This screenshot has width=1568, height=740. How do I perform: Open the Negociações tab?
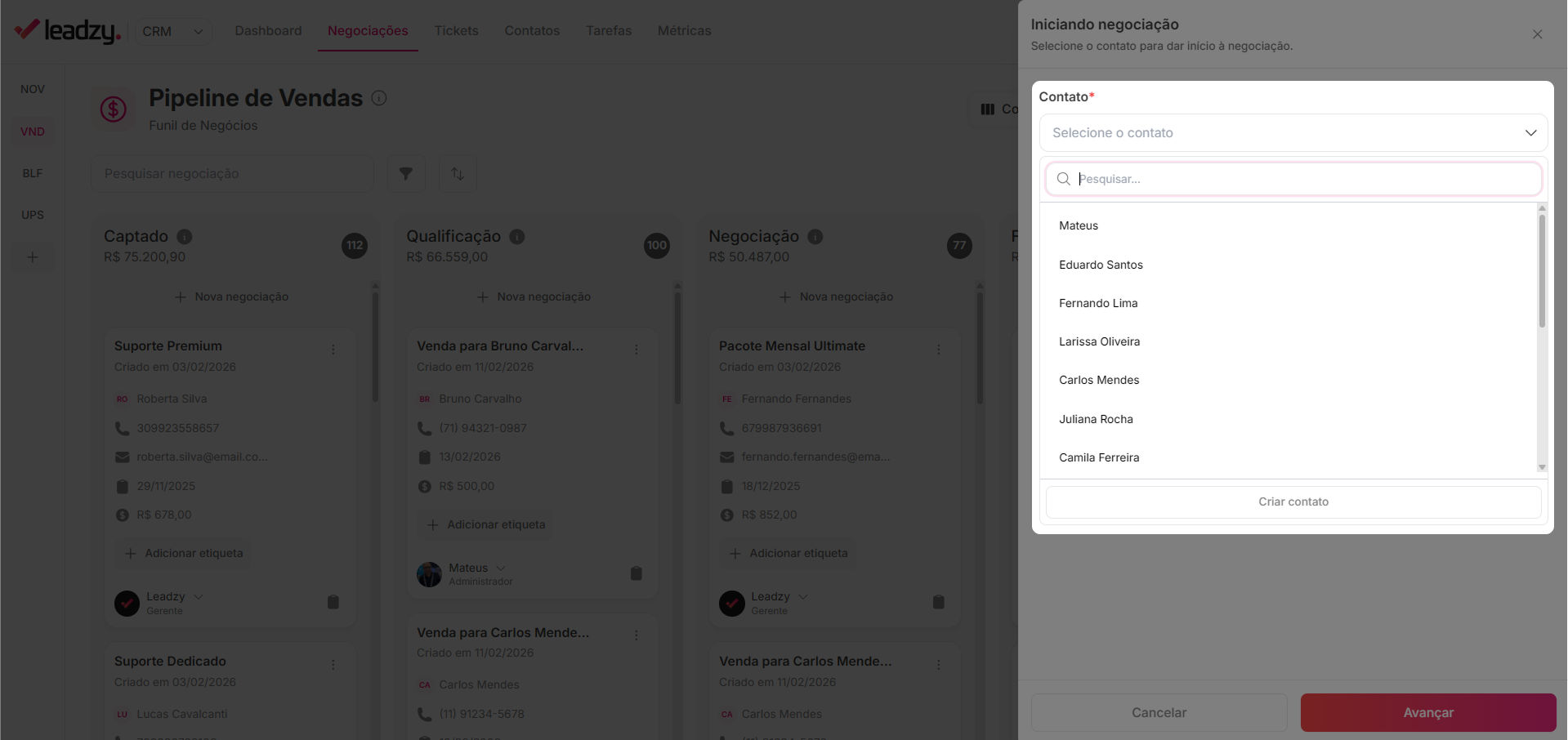click(x=368, y=31)
